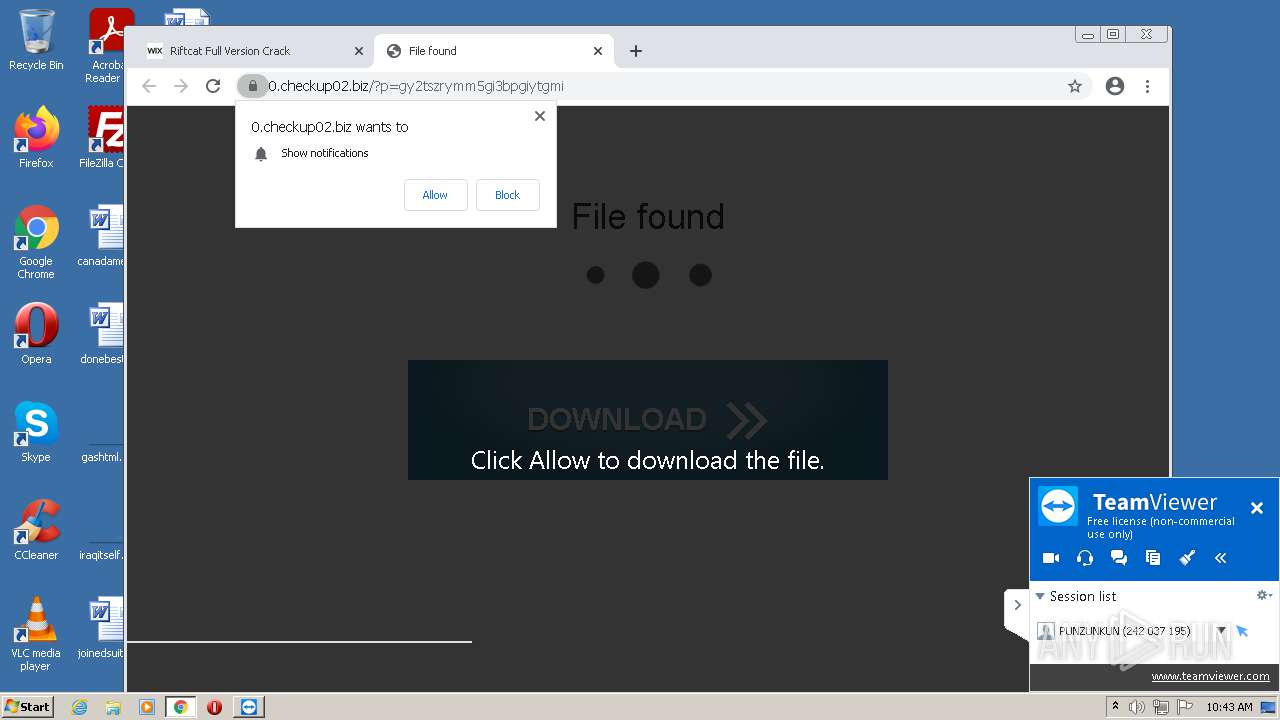Click the DOWNLOAD banner

(648, 420)
